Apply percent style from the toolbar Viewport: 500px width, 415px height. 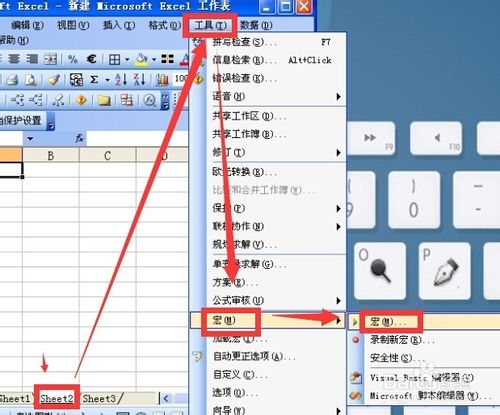(73, 59)
